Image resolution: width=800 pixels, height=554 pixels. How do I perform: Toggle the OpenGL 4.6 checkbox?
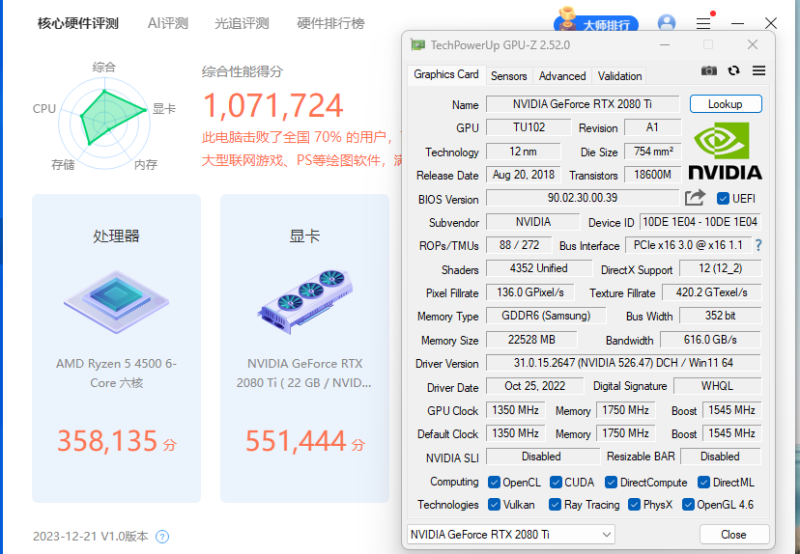(688, 505)
